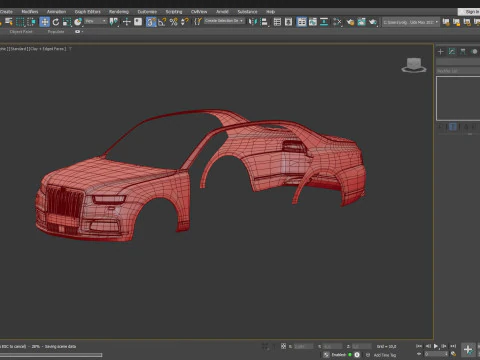Toggle Angle Snap
480x360 pixels.
click(162, 22)
